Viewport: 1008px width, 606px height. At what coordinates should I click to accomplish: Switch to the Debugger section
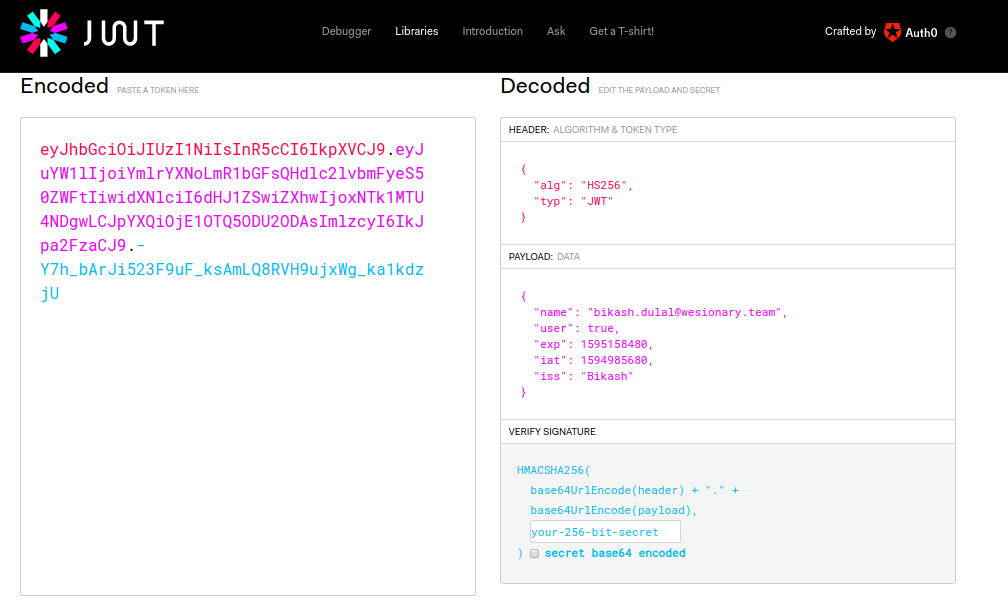tap(346, 31)
